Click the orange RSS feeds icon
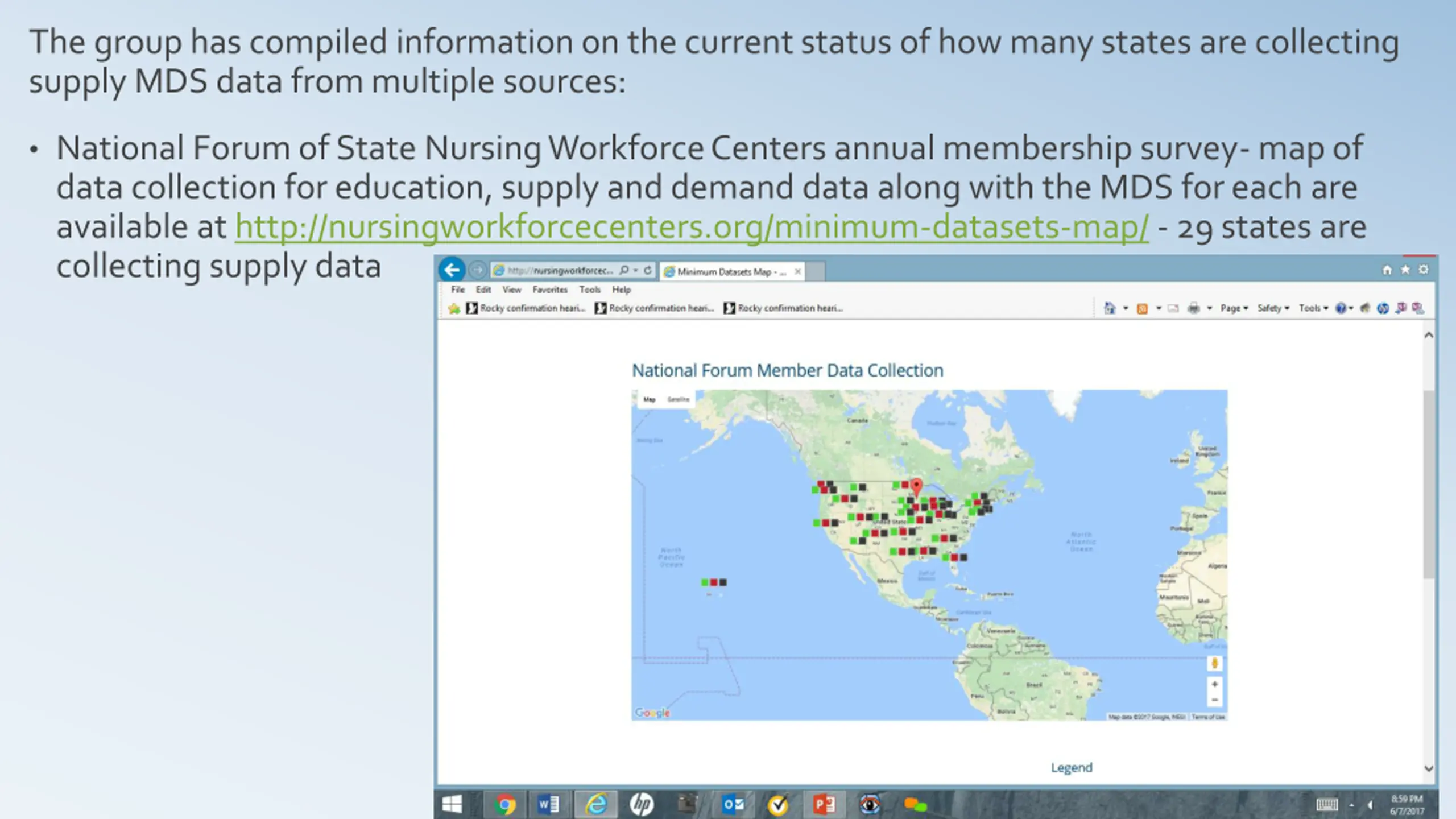Image resolution: width=1456 pixels, height=819 pixels. (1142, 308)
